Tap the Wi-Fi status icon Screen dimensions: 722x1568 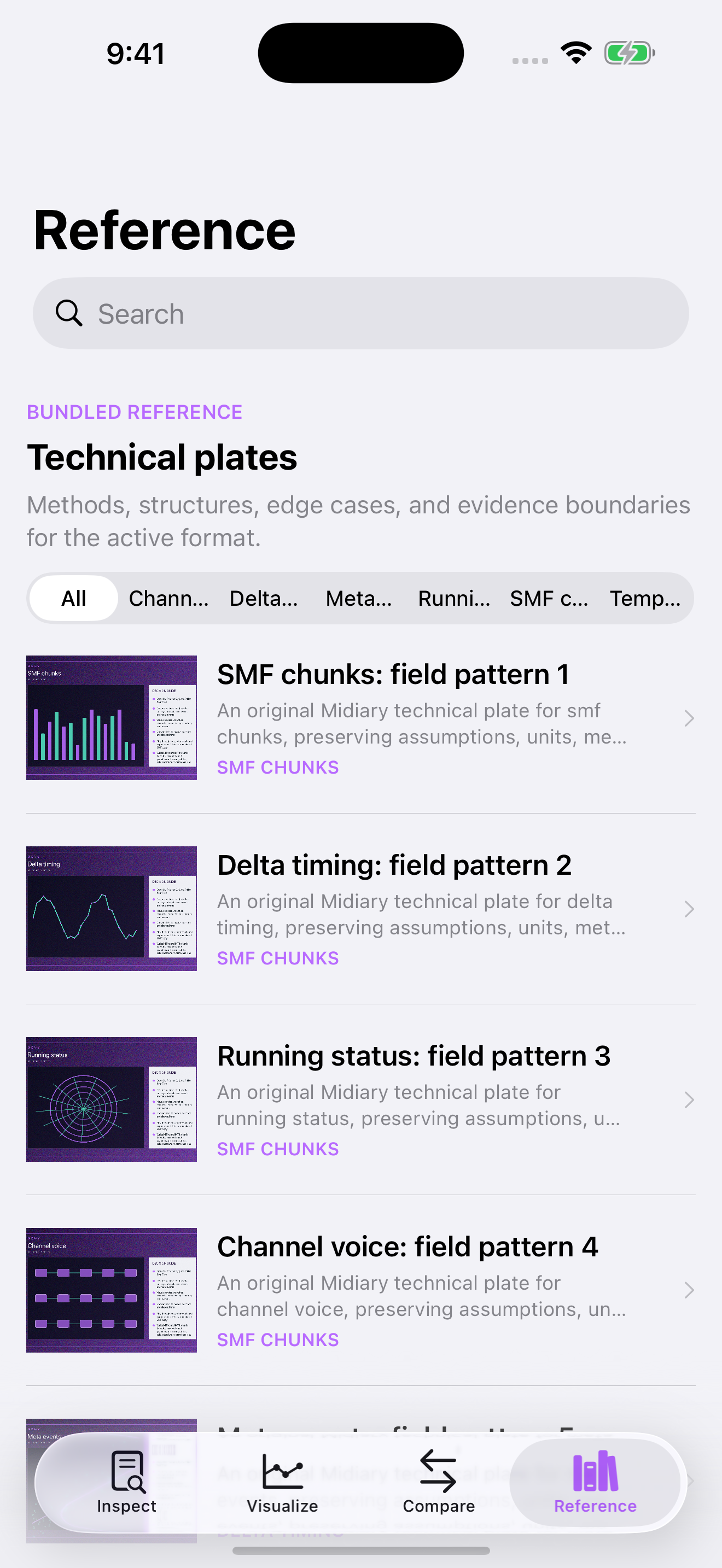coord(577,53)
